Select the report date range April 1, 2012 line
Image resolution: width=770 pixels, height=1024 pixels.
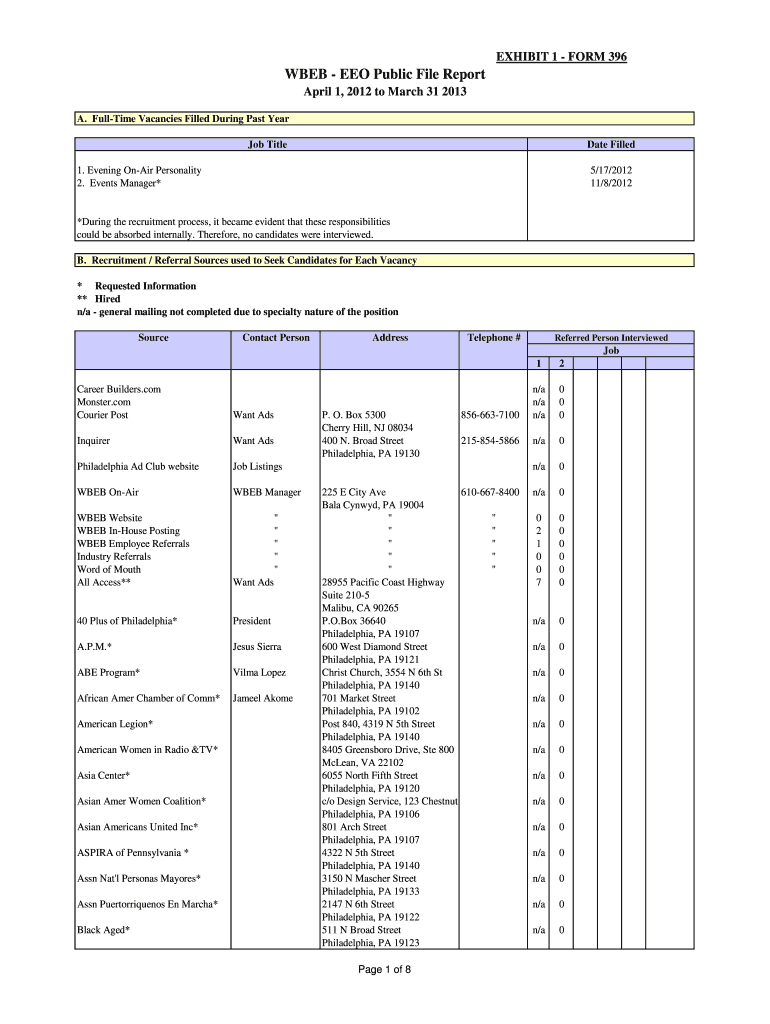click(x=385, y=93)
